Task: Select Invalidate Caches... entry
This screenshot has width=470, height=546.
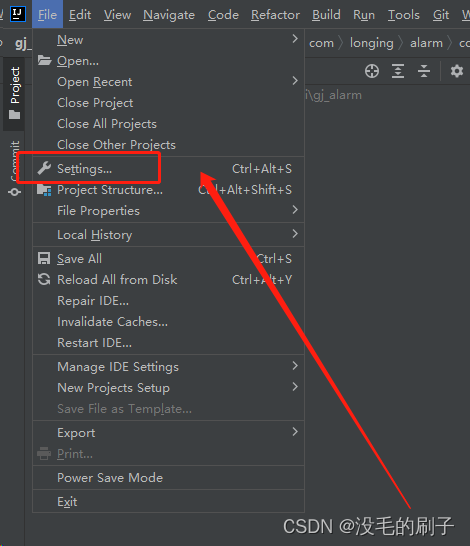Action: 169,322
